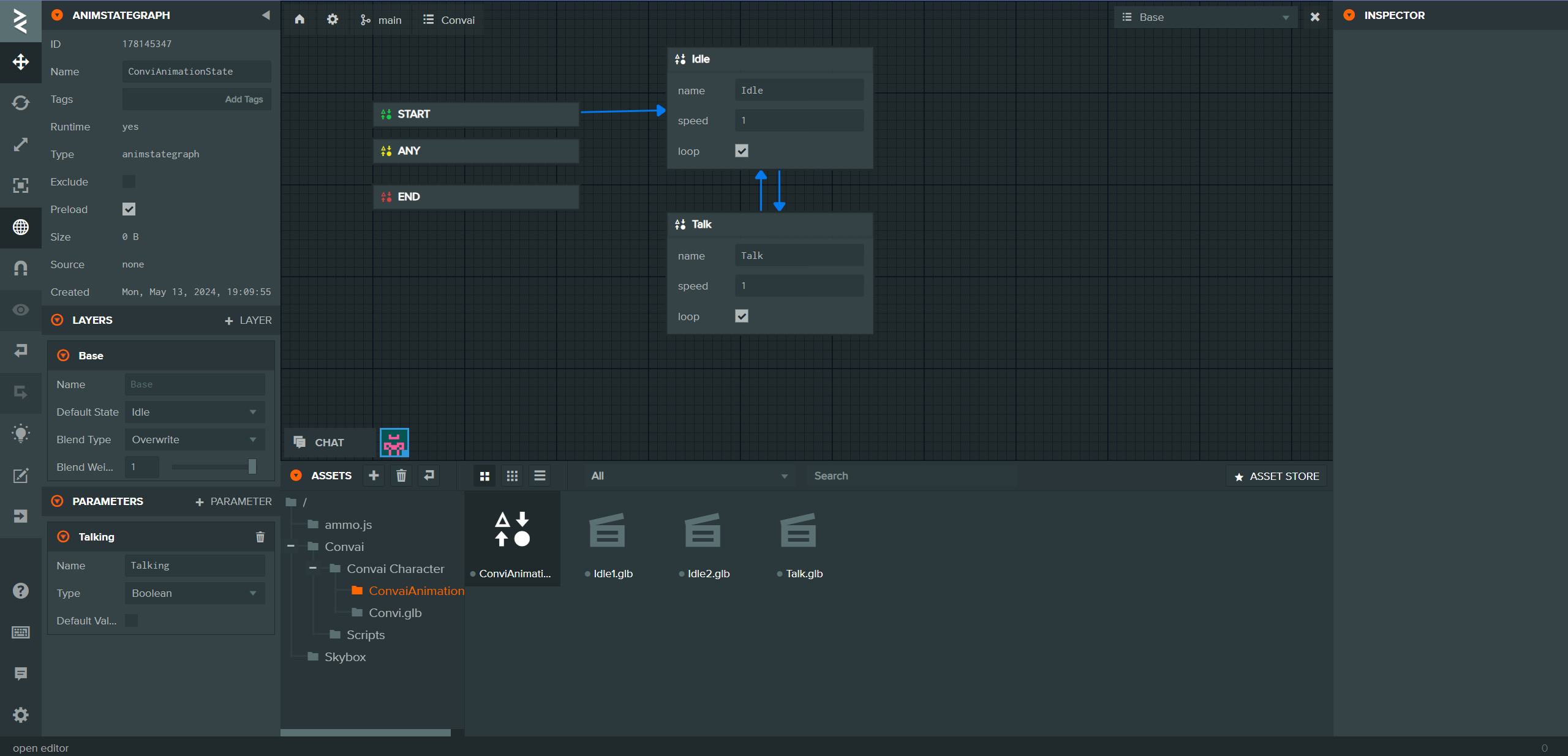
Task: Delete the Talking parameter
Action: coord(260,537)
